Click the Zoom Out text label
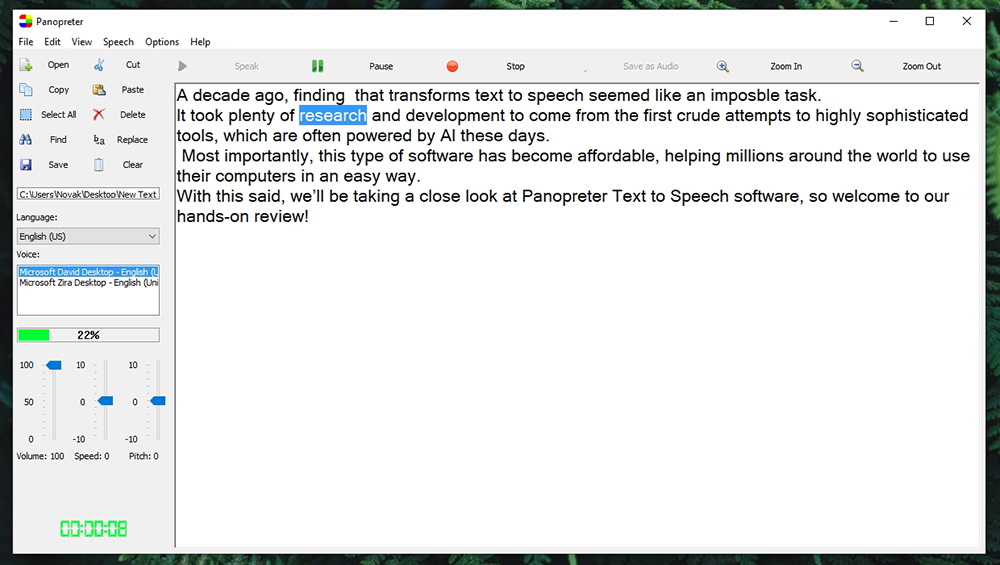This screenshot has height=565, width=1000. (922, 66)
